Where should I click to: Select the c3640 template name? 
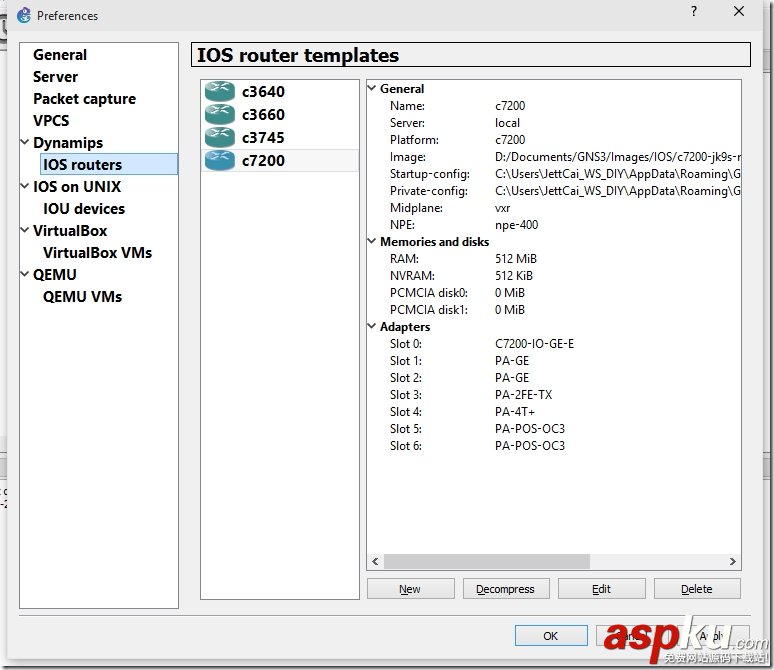[x=263, y=91]
